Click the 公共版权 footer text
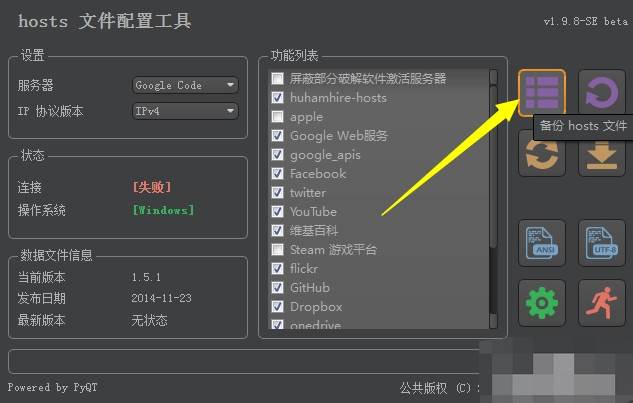The width and height of the screenshot is (633, 403). coord(423,388)
